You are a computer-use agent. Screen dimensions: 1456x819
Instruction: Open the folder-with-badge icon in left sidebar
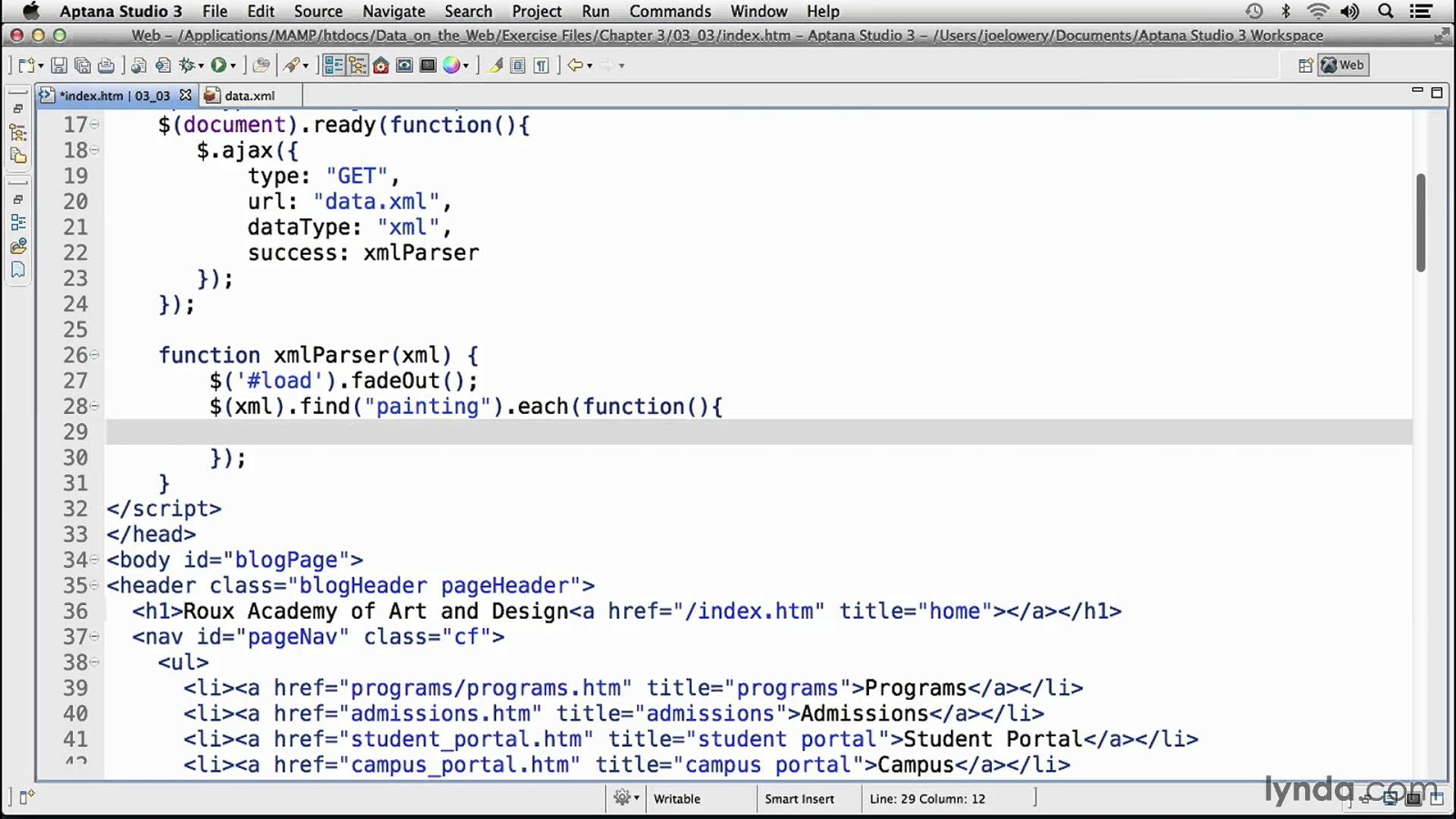coord(18,247)
